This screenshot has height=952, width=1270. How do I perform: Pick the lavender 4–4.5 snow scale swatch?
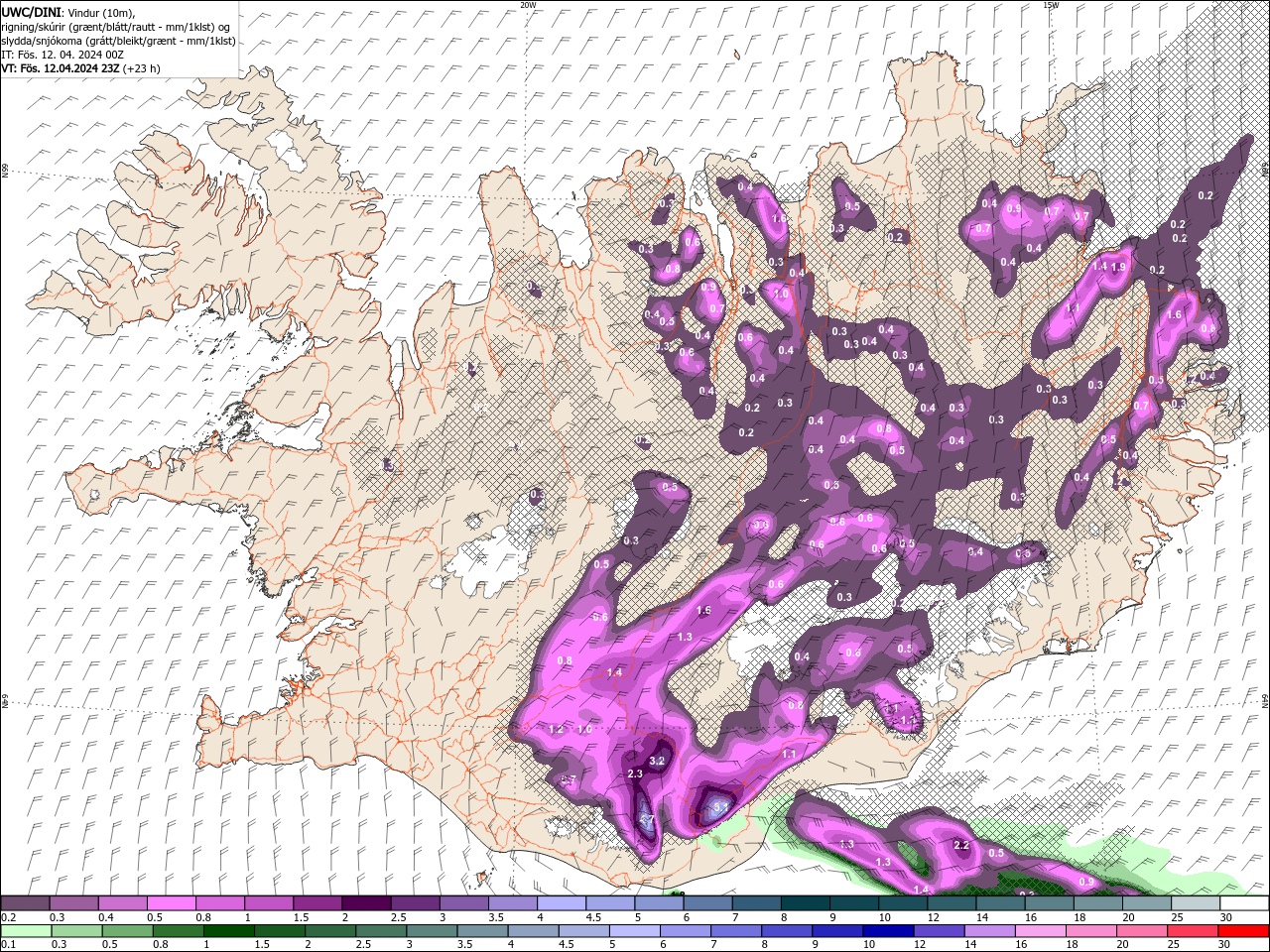tap(562, 903)
